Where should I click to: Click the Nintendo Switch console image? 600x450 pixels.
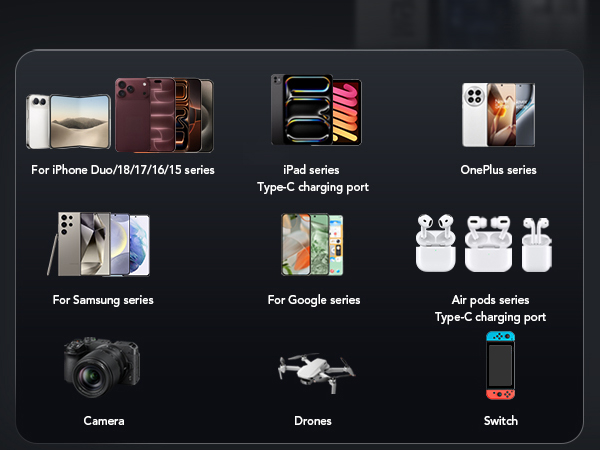501,365
